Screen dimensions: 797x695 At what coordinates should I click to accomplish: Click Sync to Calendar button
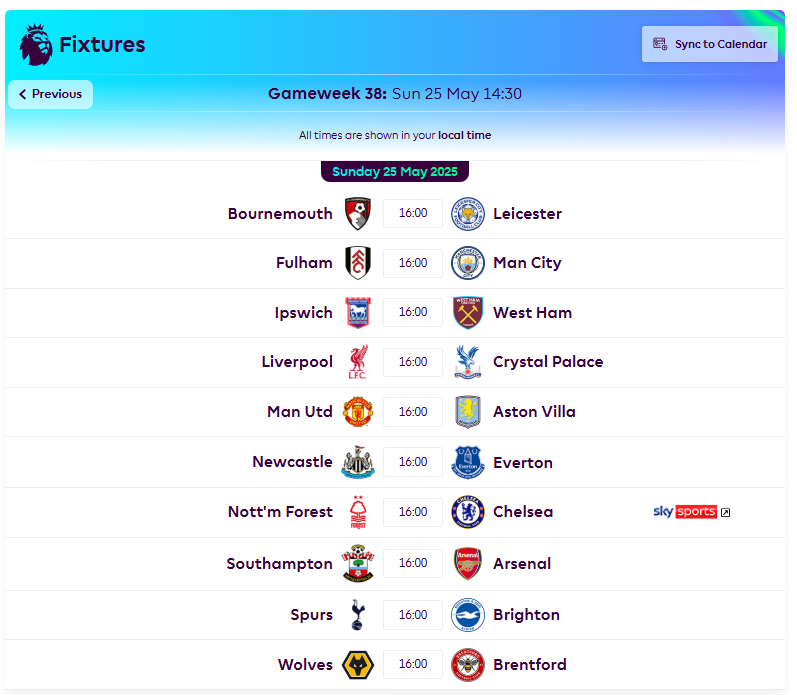(710, 44)
